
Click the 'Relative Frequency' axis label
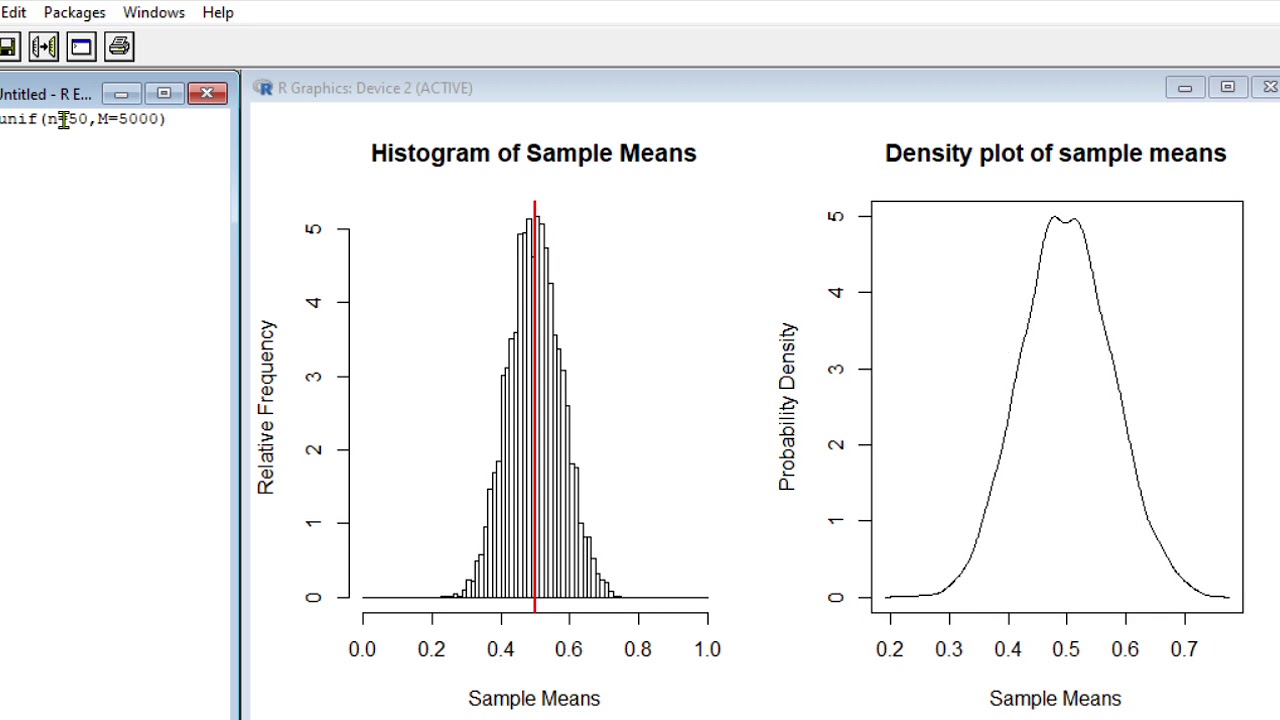pos(265,407)
